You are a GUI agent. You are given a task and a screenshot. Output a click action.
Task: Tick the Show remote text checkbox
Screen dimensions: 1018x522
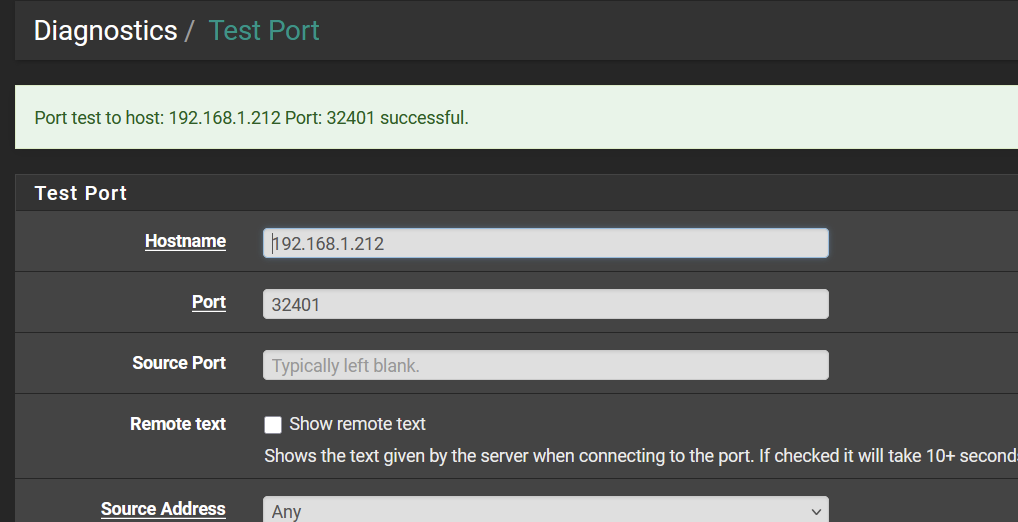coord(273,425)
